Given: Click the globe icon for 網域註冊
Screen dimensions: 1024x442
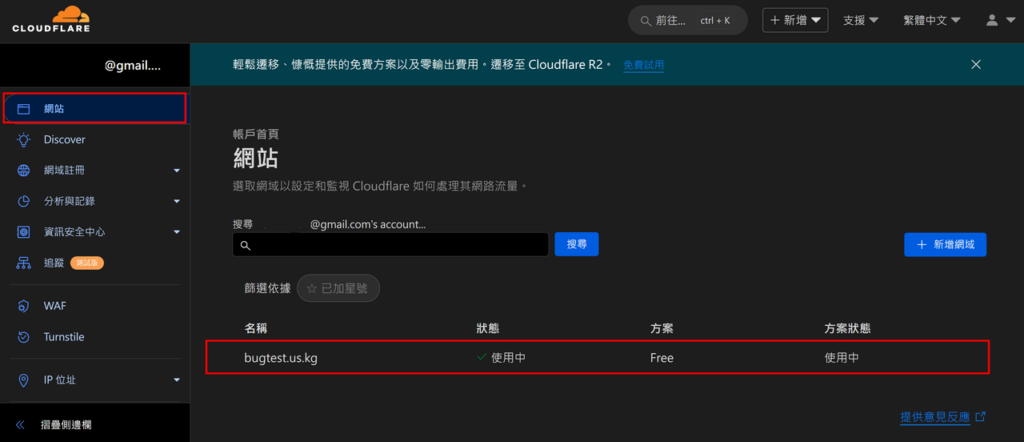Looking at the screenshot, I should click(x=24, y=171).
